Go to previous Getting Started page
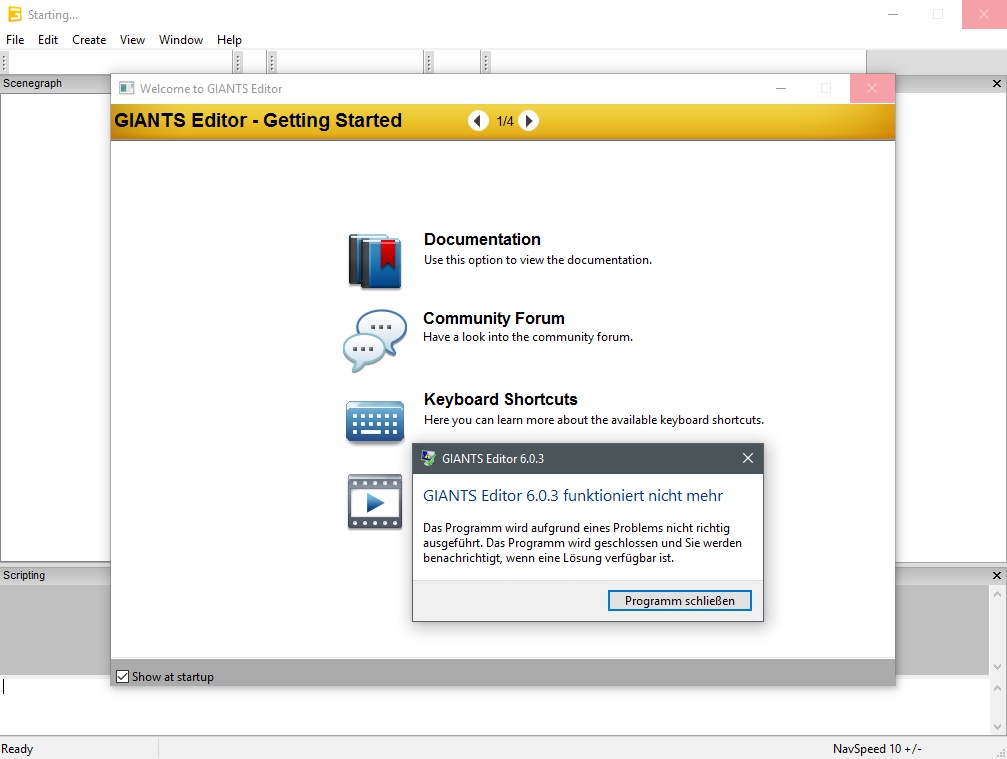Screen dimensions: 1007x759 (478, 121)
